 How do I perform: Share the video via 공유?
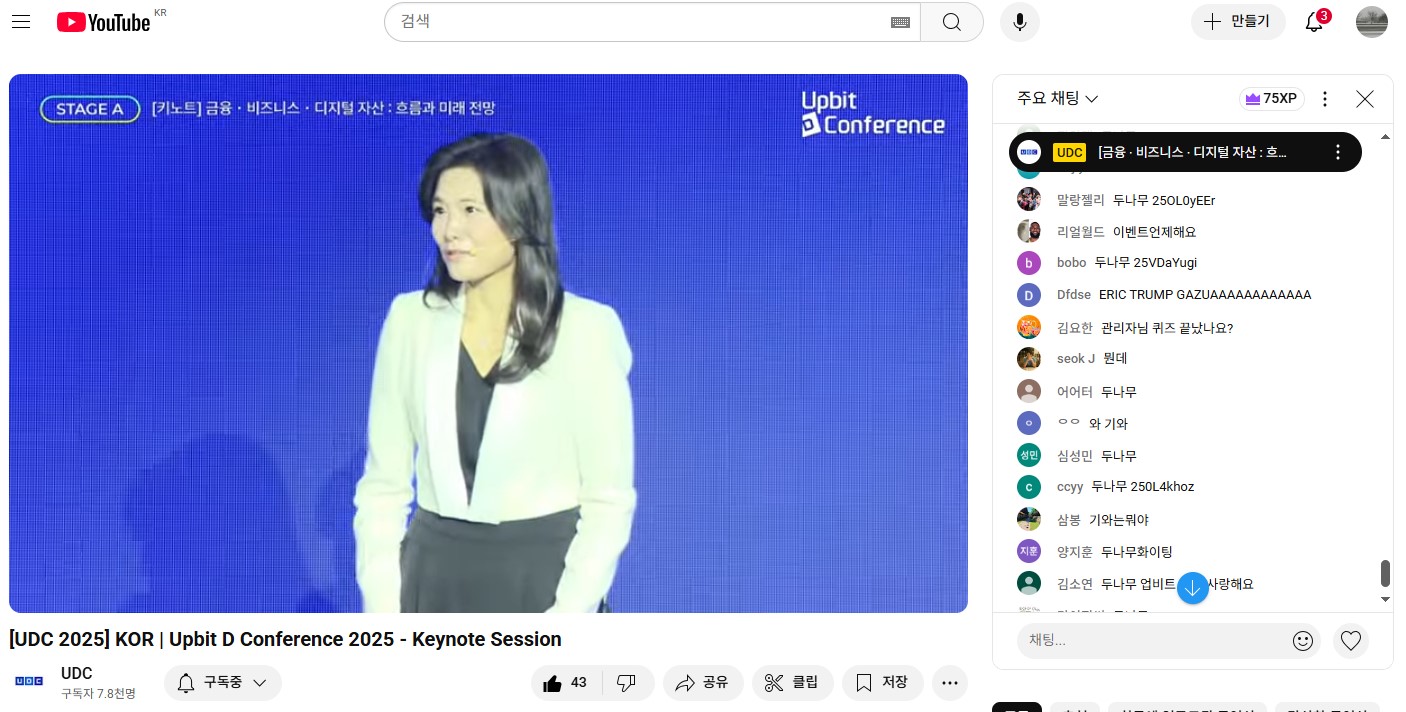702,683
